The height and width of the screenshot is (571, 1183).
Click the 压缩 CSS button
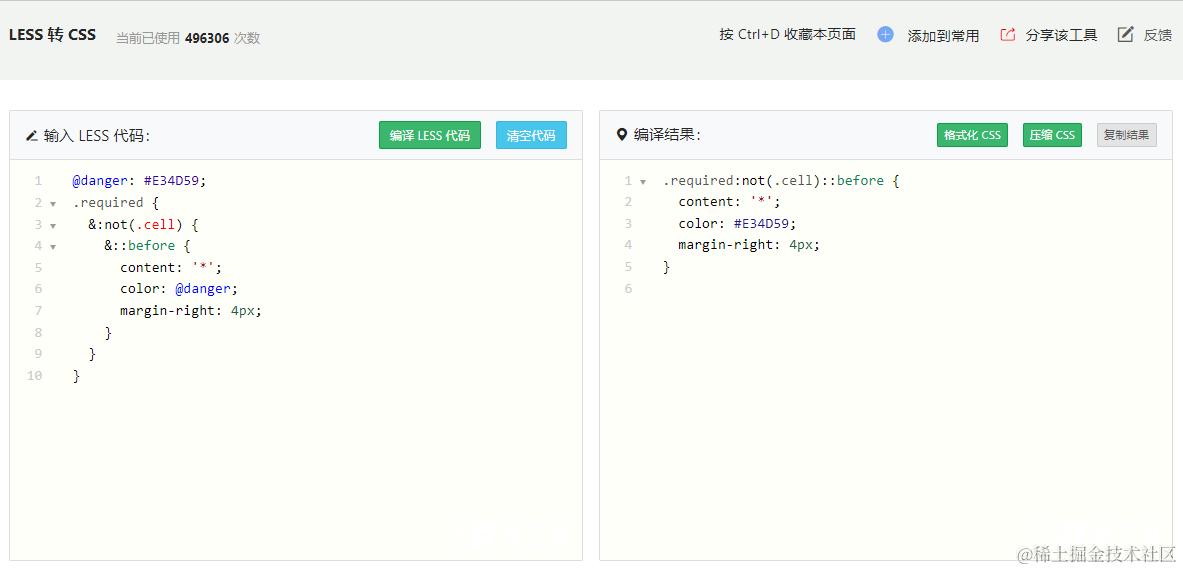click(1052, 135)
